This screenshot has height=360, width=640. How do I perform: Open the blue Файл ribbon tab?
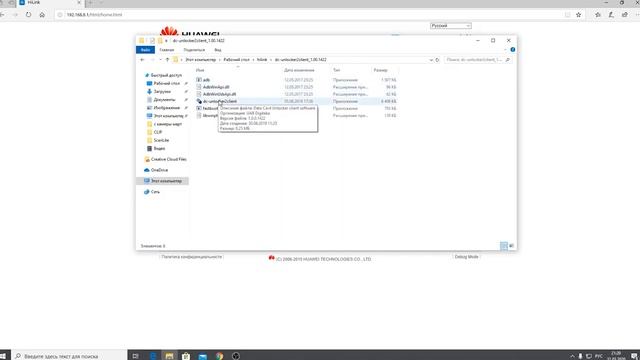pos(145,50)
